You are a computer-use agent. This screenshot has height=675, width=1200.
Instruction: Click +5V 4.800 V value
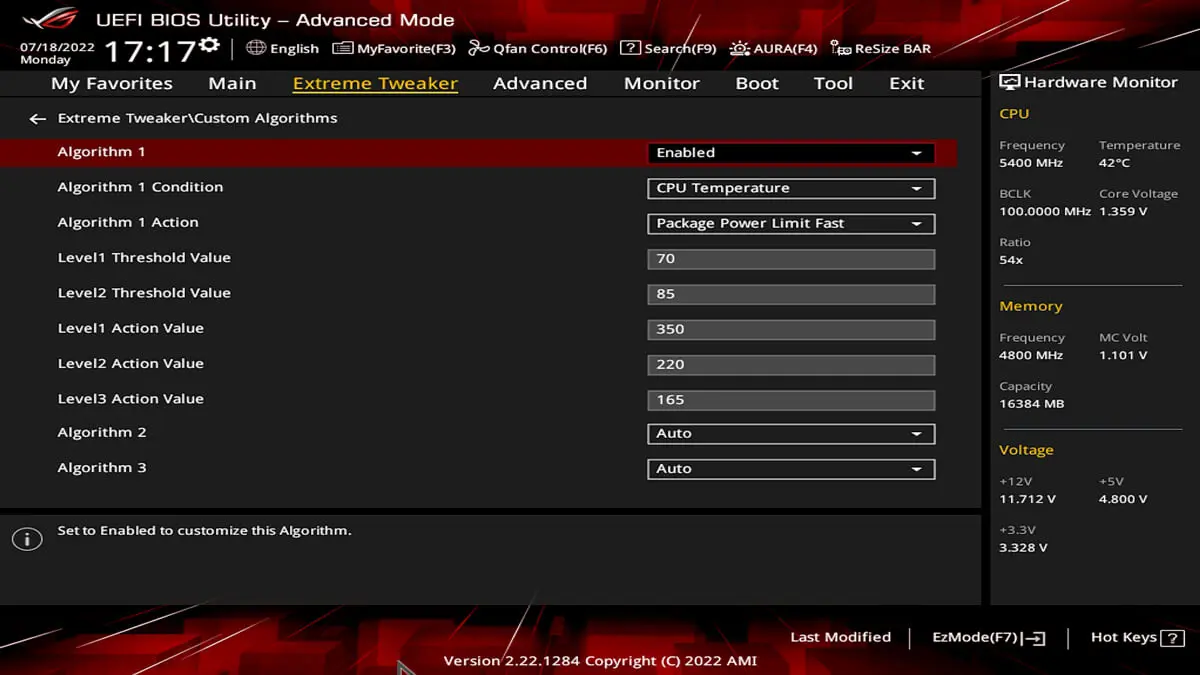click(x=1123, y=499)
